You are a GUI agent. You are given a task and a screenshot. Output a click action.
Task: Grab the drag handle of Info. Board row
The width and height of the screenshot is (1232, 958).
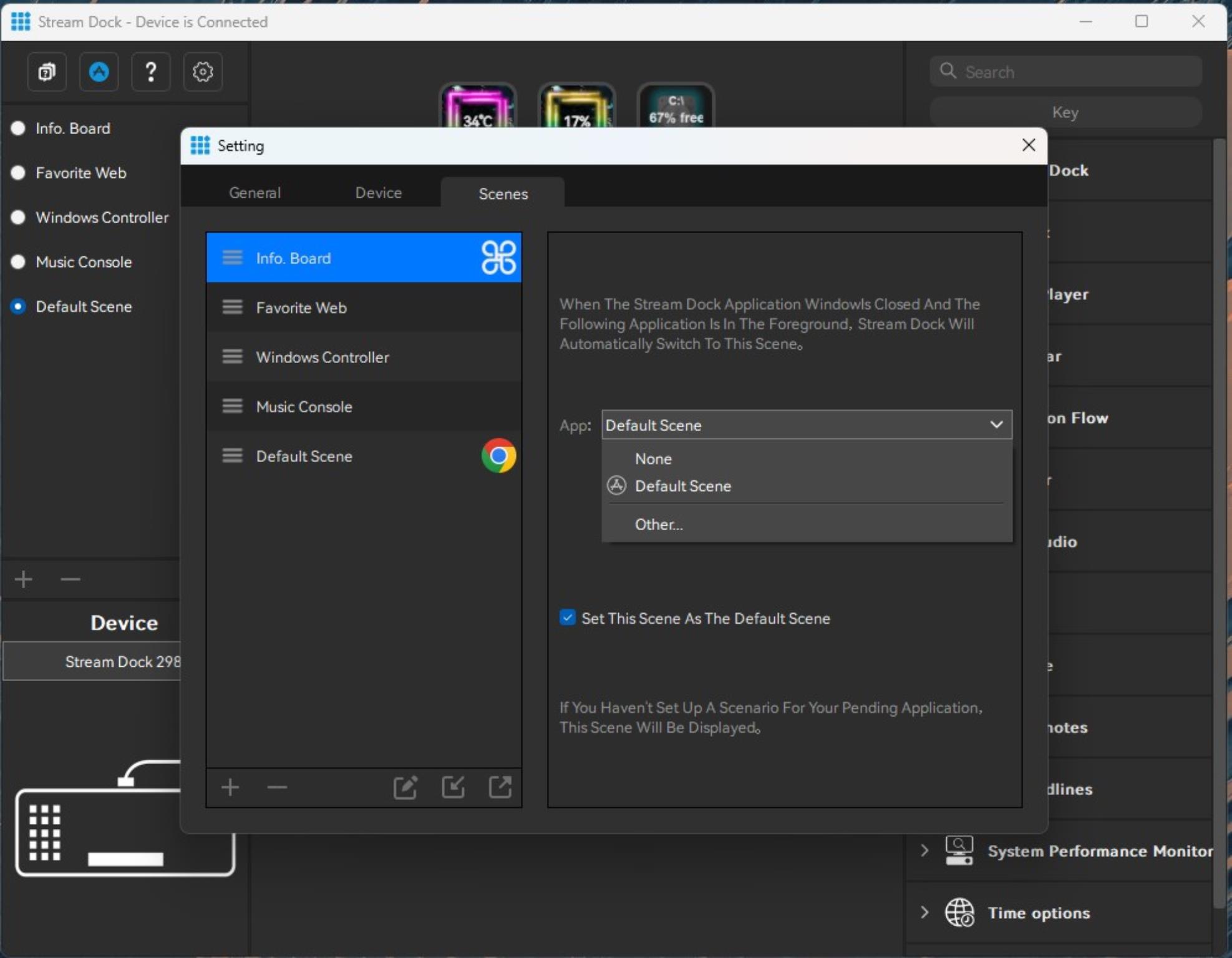coord(233,258)
